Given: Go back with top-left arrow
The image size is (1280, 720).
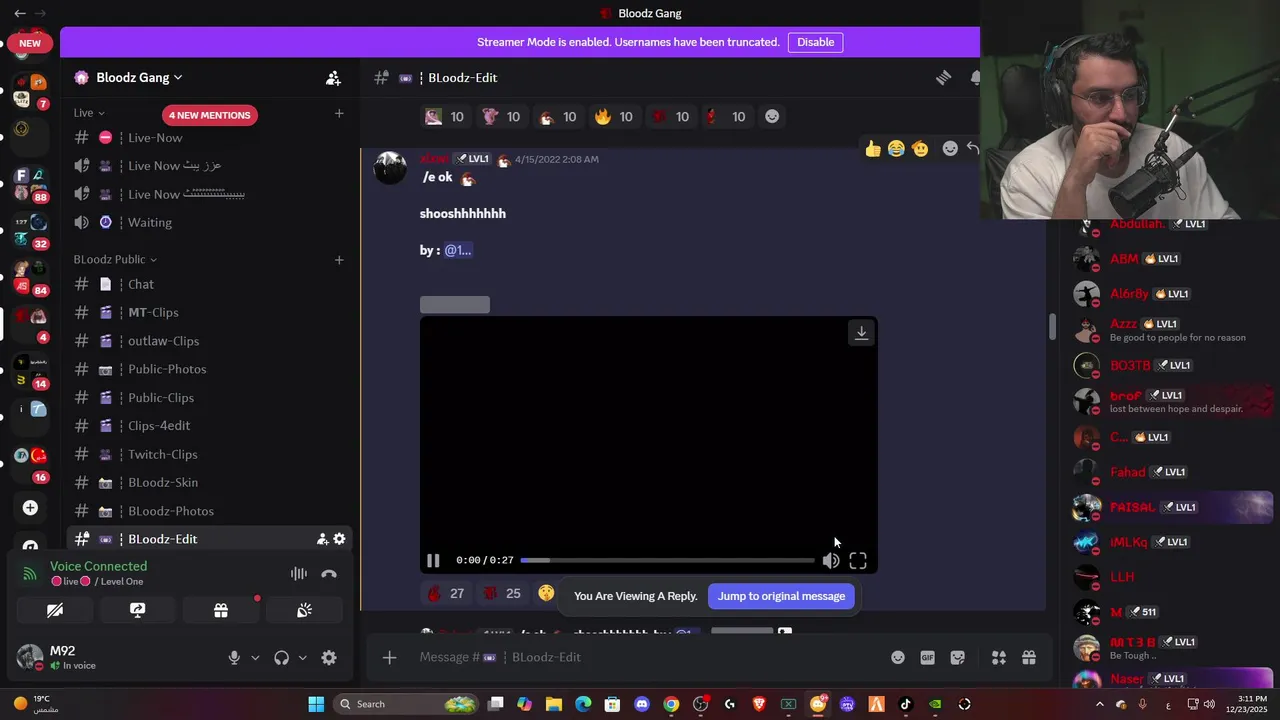Looking at the screenshot, I should point(20,13).
